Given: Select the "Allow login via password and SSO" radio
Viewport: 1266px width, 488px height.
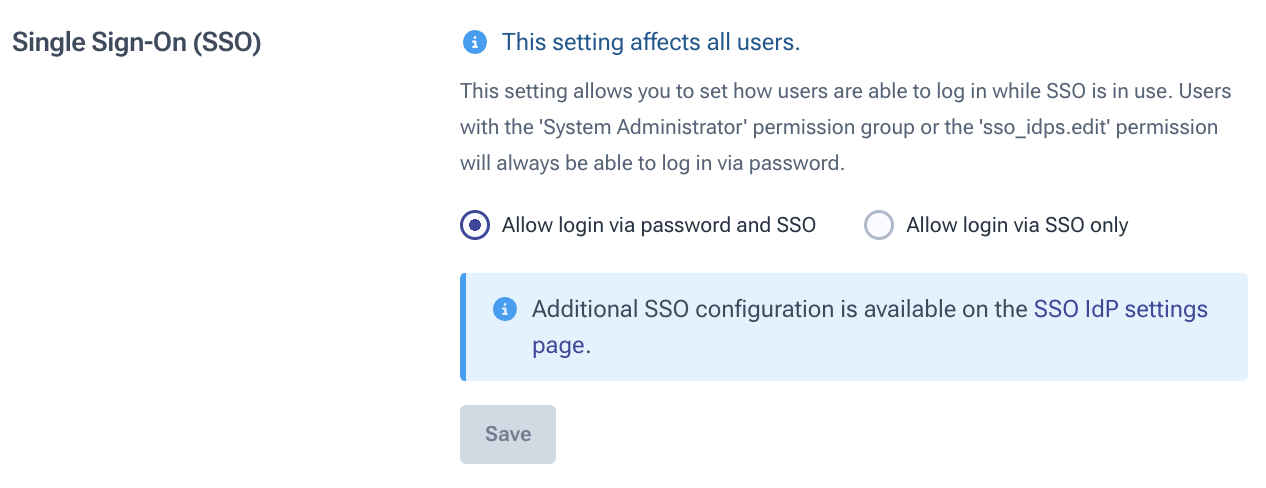Looking at the screenshot, I should point(476,226).
